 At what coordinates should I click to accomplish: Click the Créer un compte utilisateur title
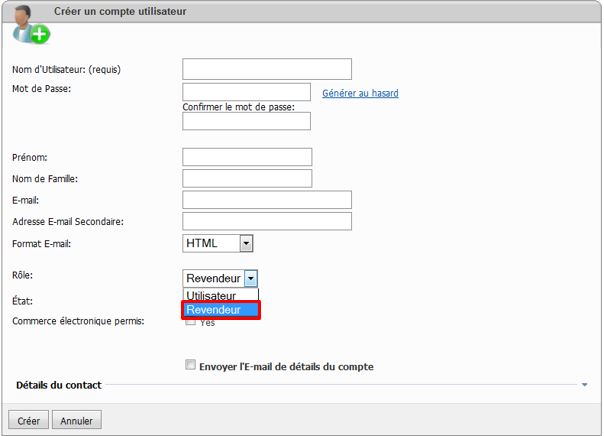pos(120,11)
